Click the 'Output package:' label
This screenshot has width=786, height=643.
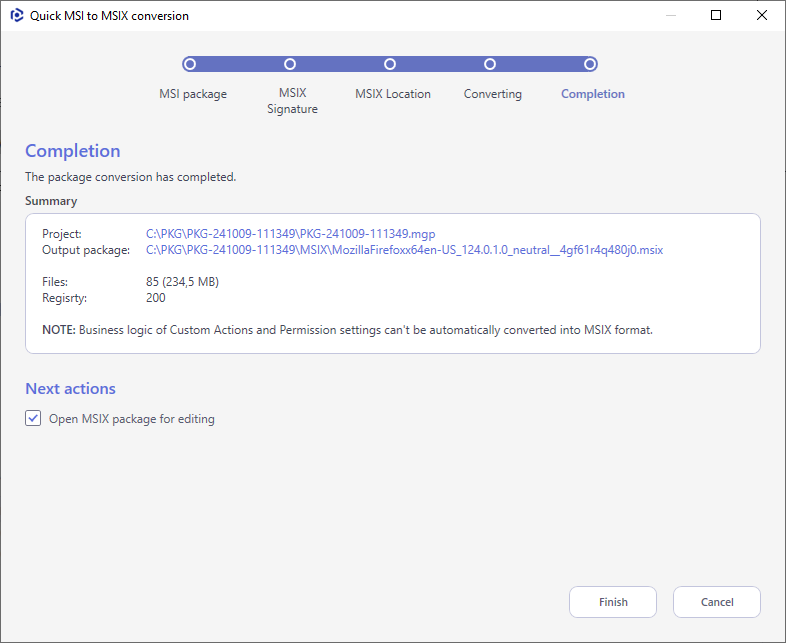click(x=86, y=250)
